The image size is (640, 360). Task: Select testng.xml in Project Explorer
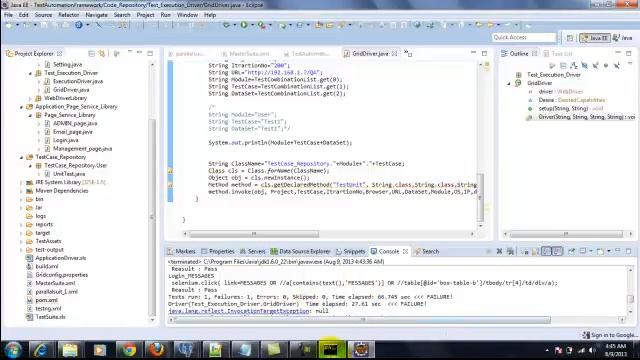tap(48, 309)
